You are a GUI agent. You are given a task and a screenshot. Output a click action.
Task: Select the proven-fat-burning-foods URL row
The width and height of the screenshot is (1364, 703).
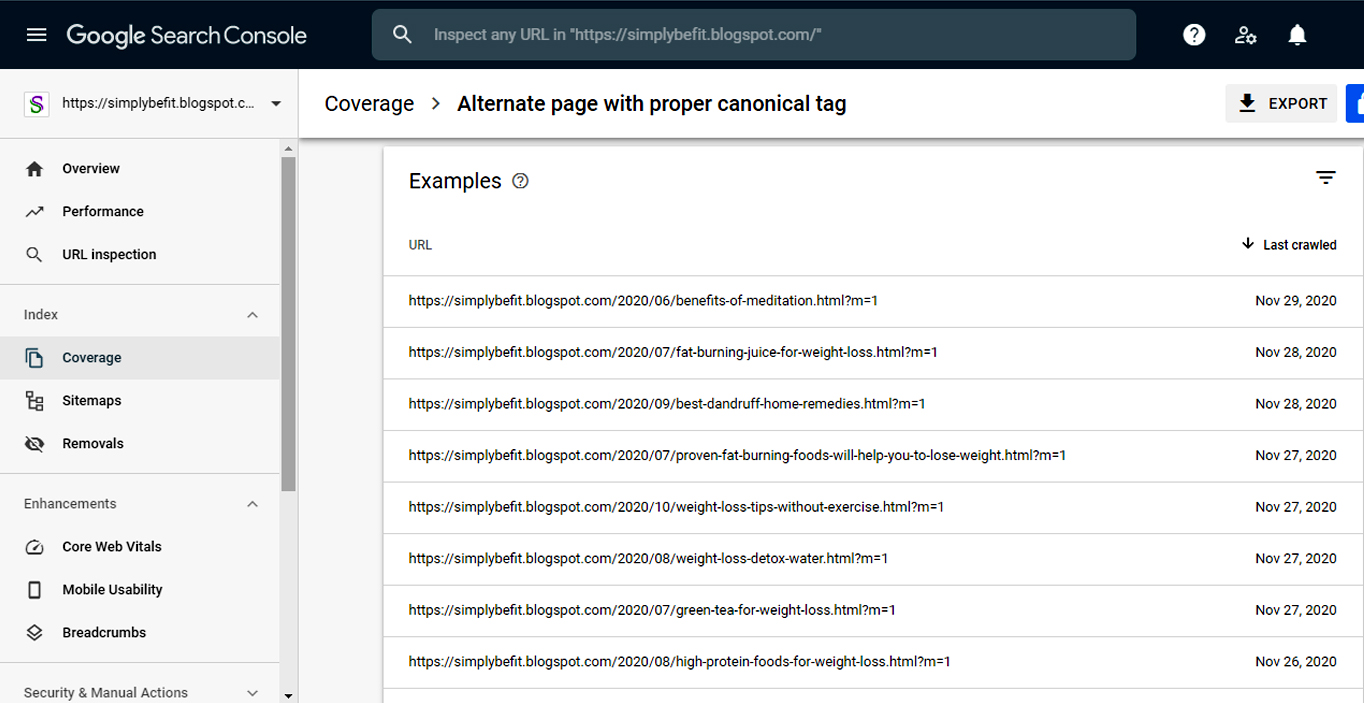pyautogui.click(x=872, y=456)
